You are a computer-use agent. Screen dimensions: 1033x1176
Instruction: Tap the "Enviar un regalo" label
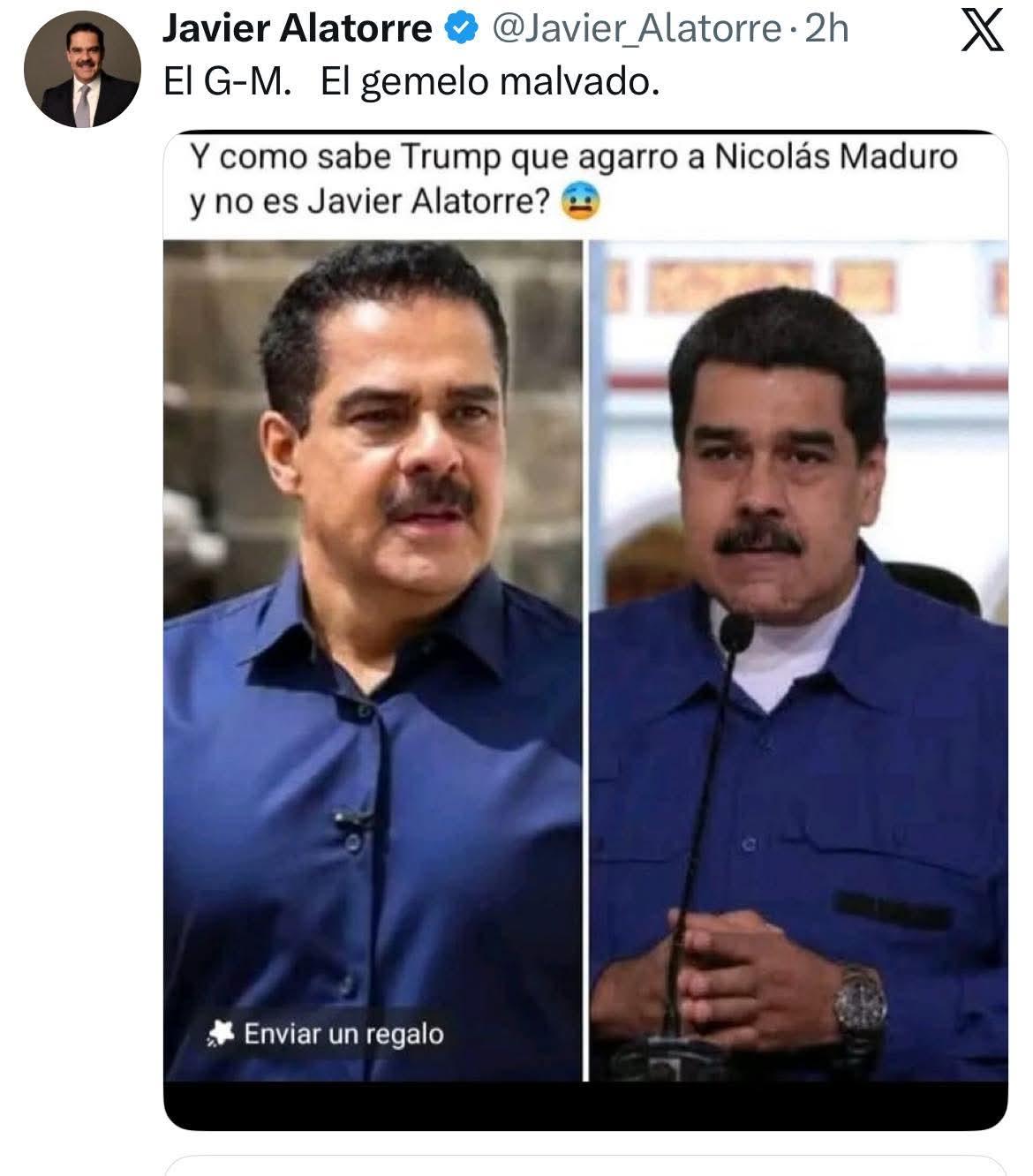pos(344,1034)
